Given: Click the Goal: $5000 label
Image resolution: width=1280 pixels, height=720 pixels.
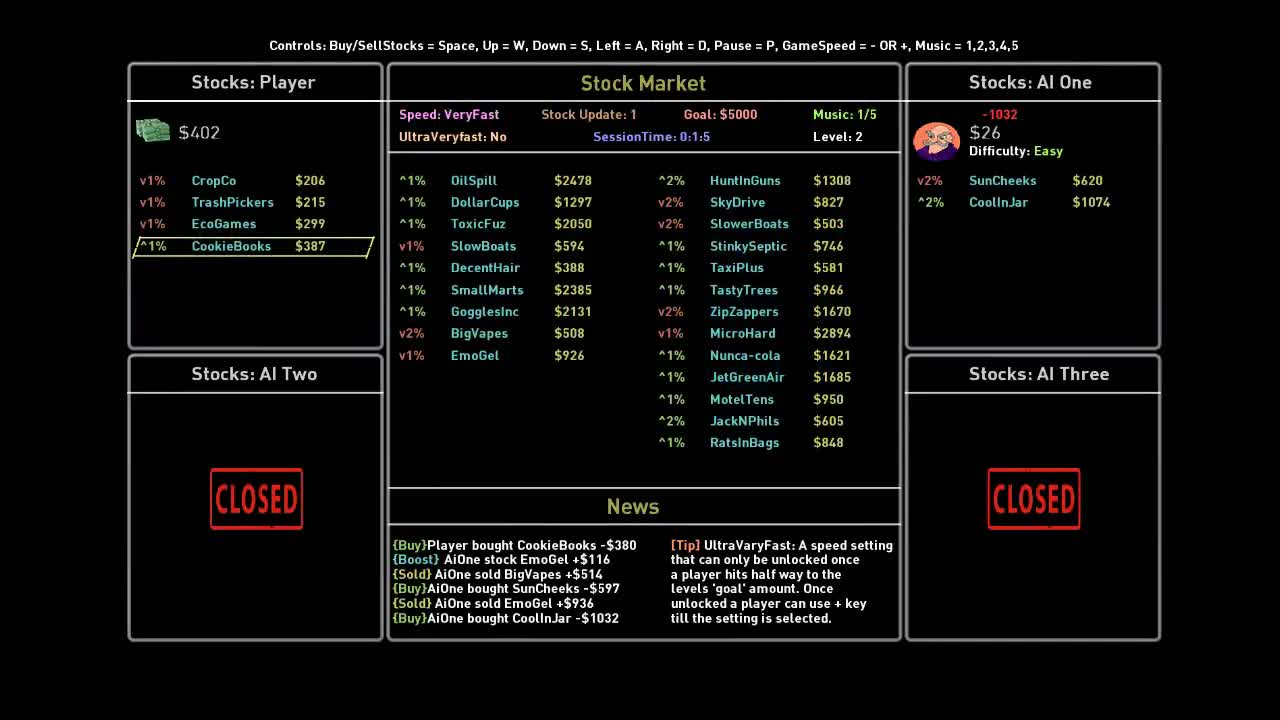Looking at the screenshot, I should pyautogui.click(x=720, y=115).
